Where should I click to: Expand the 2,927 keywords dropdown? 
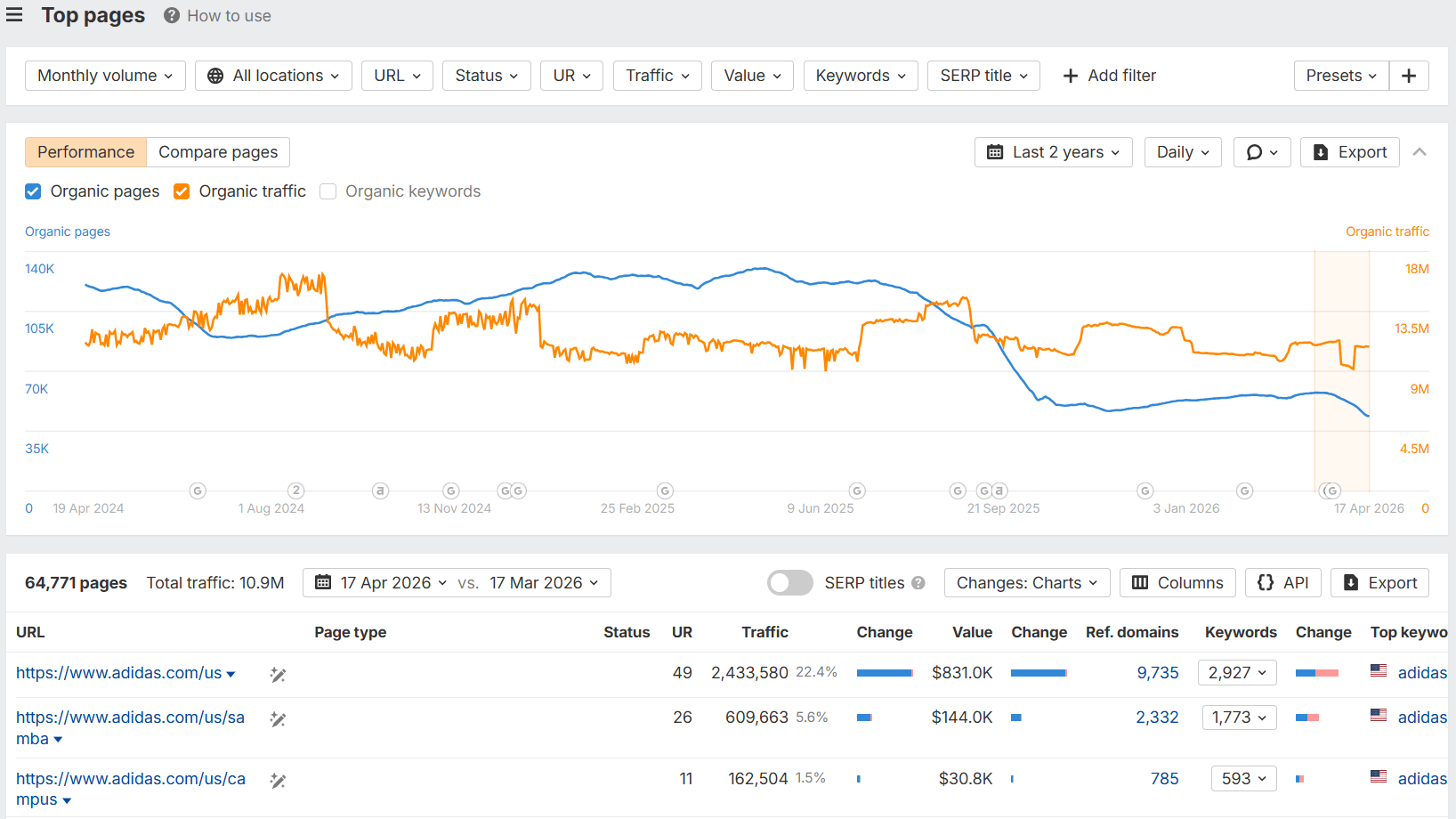coord(1237,673)
